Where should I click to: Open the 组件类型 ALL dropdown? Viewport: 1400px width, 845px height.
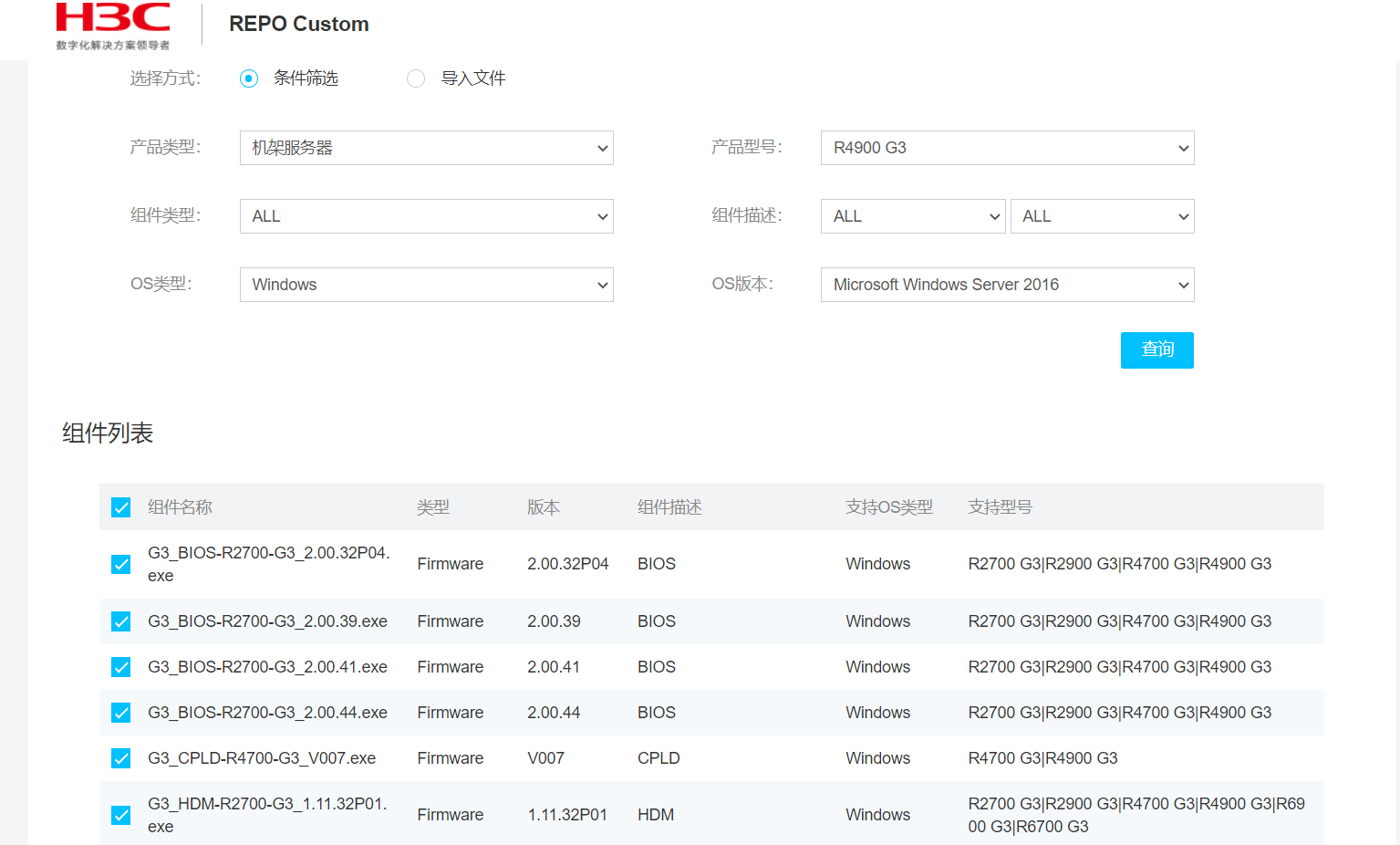click(x=426, y=216)
